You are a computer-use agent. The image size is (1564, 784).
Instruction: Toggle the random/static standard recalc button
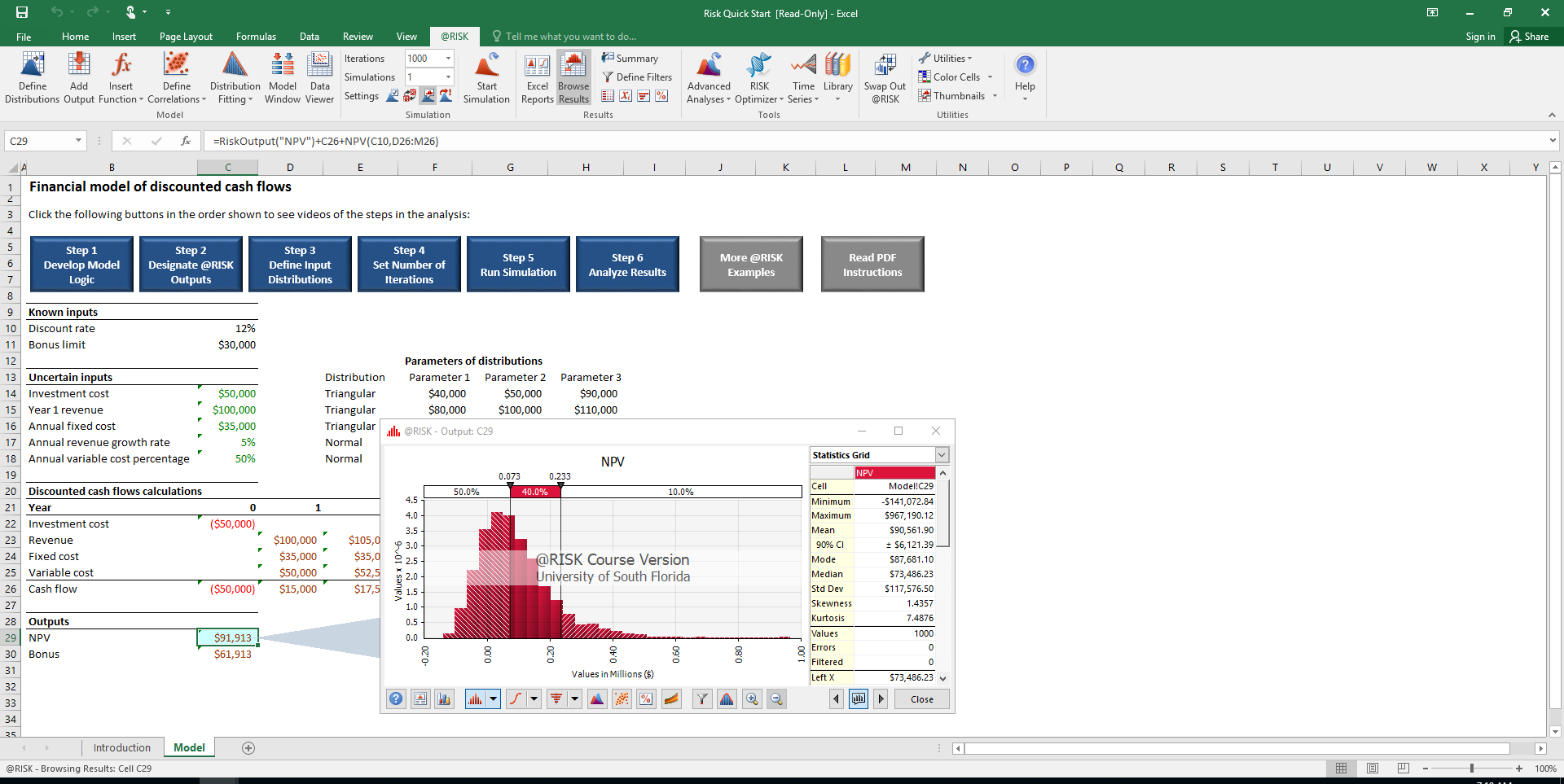click(x=410, y=96)
